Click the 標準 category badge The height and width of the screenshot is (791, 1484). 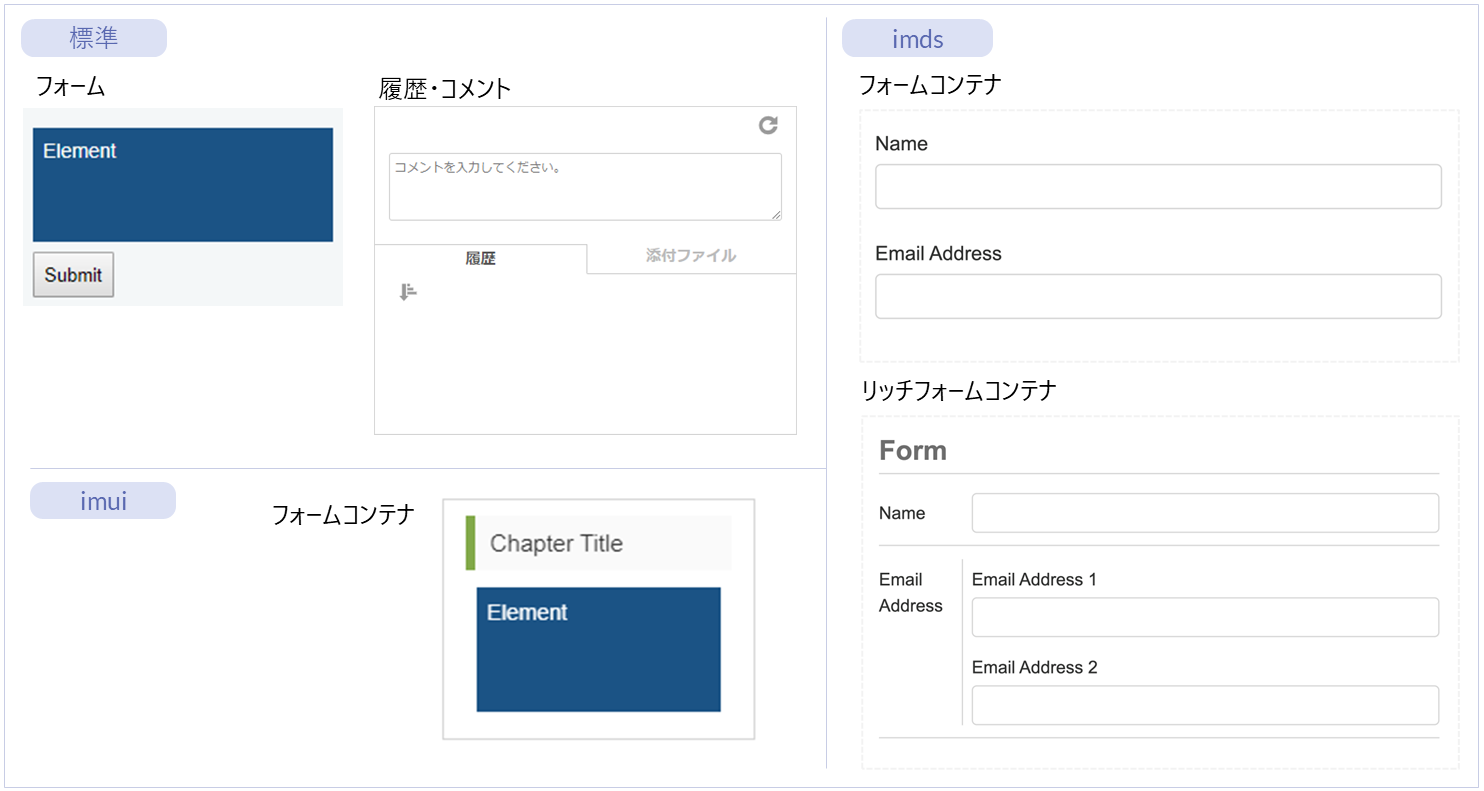coord(94,38)
